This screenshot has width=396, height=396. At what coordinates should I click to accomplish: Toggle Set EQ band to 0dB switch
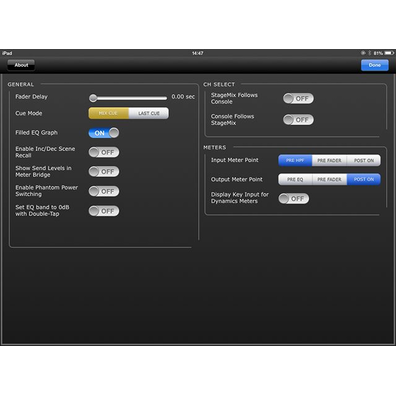104,211
